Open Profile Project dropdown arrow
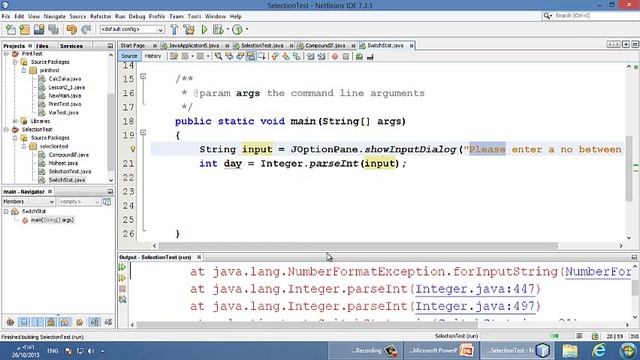The height and width of the screenshot is (360, 640). point(247,29)
